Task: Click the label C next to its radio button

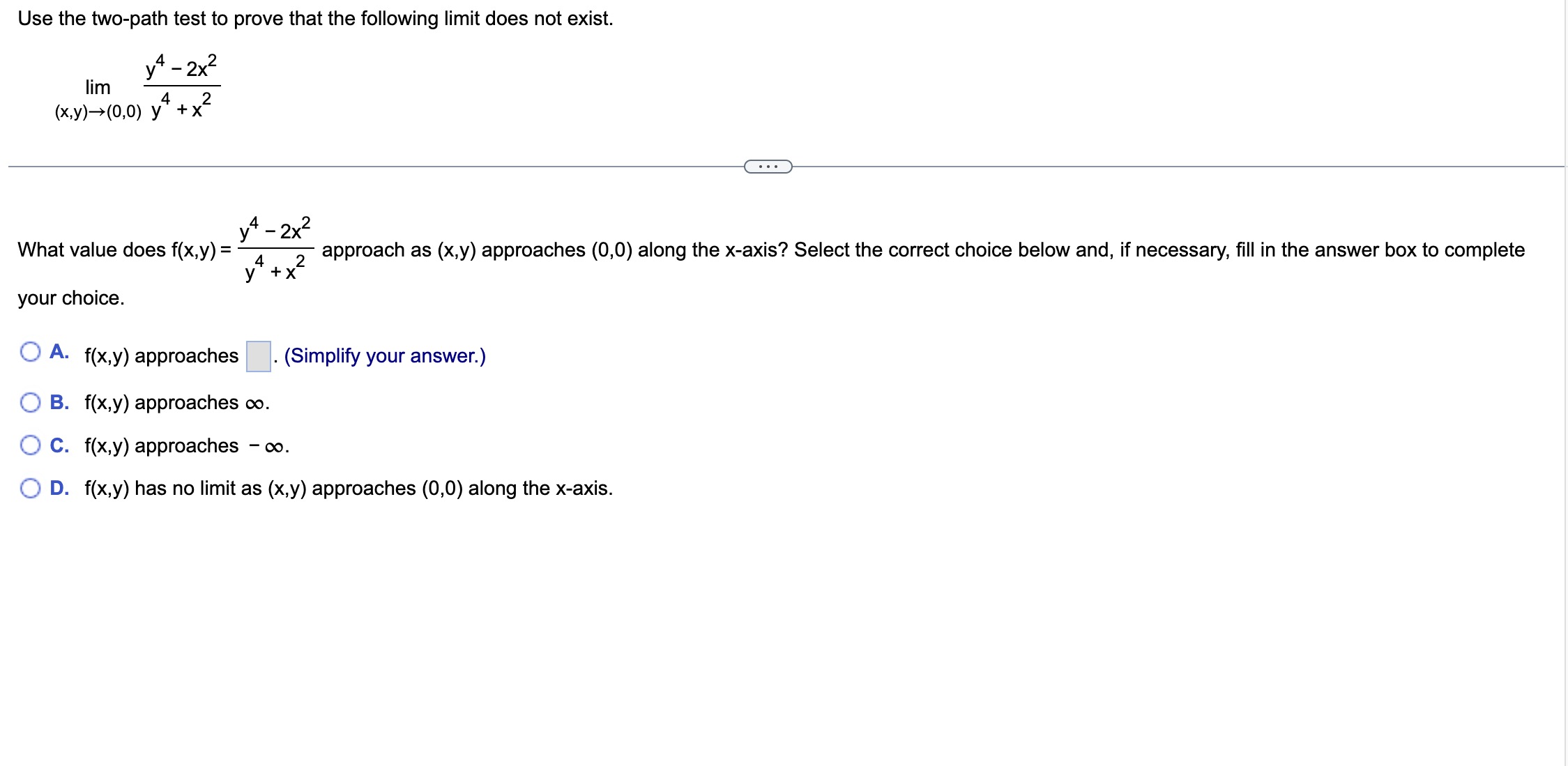Action: (x=59, y=444)
